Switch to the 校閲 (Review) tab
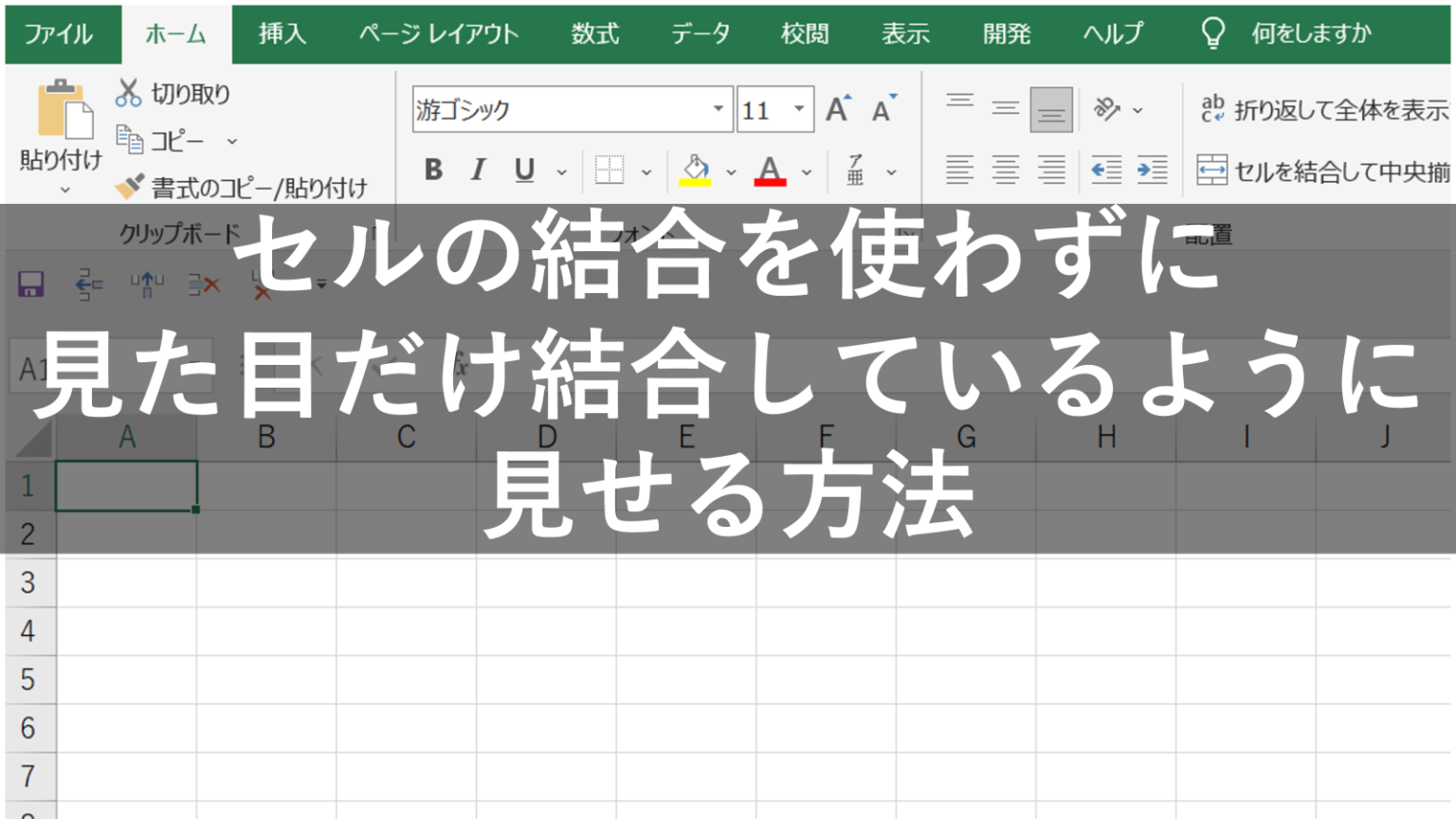Screen dimensions: 1456x819 tap(805, 34)
